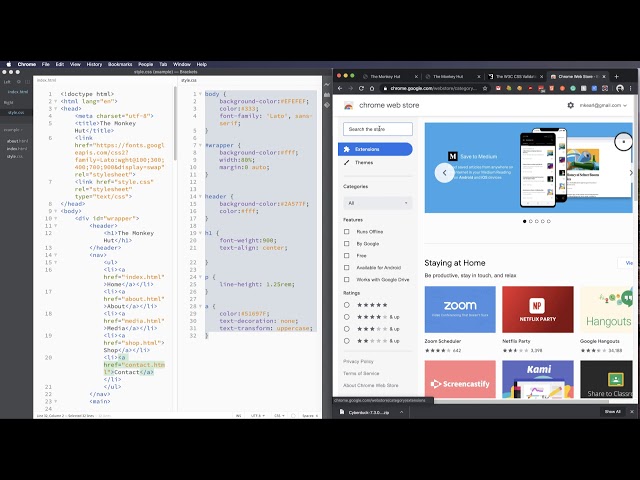Go to previous carousel slide

pyautogui.click(x=444, y=173)
